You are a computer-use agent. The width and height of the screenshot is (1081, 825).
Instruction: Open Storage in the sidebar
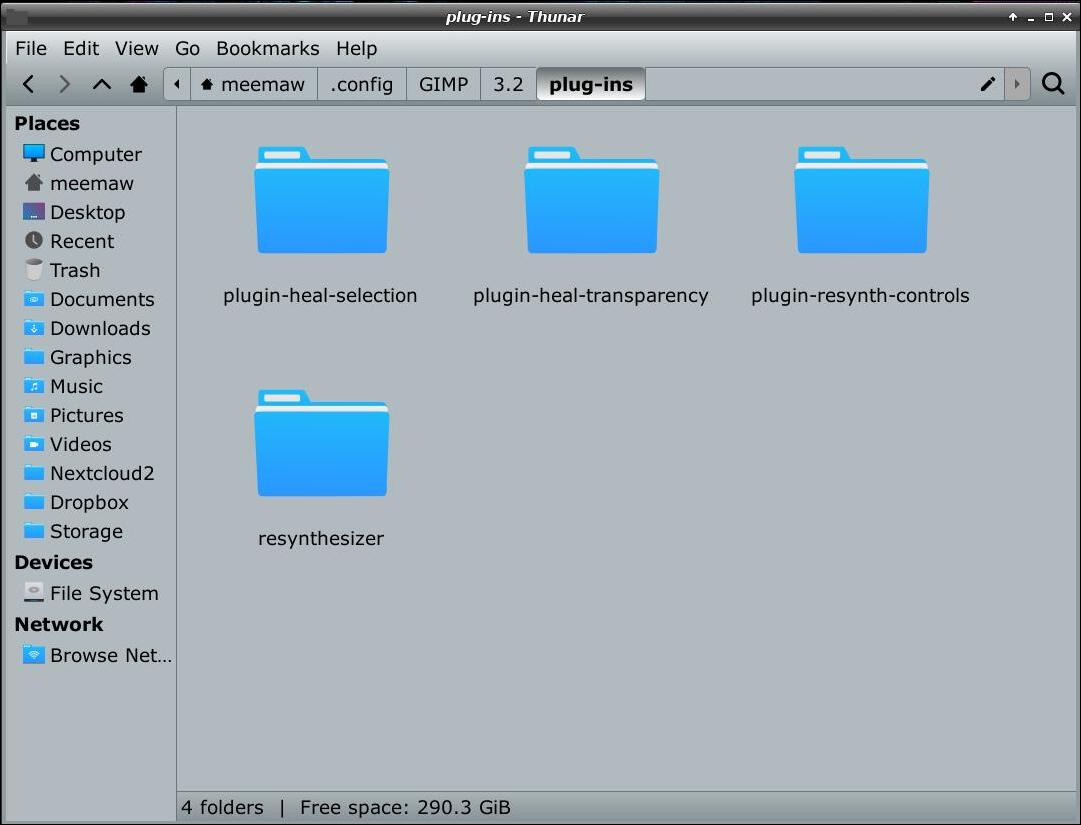tap(90, 531)
